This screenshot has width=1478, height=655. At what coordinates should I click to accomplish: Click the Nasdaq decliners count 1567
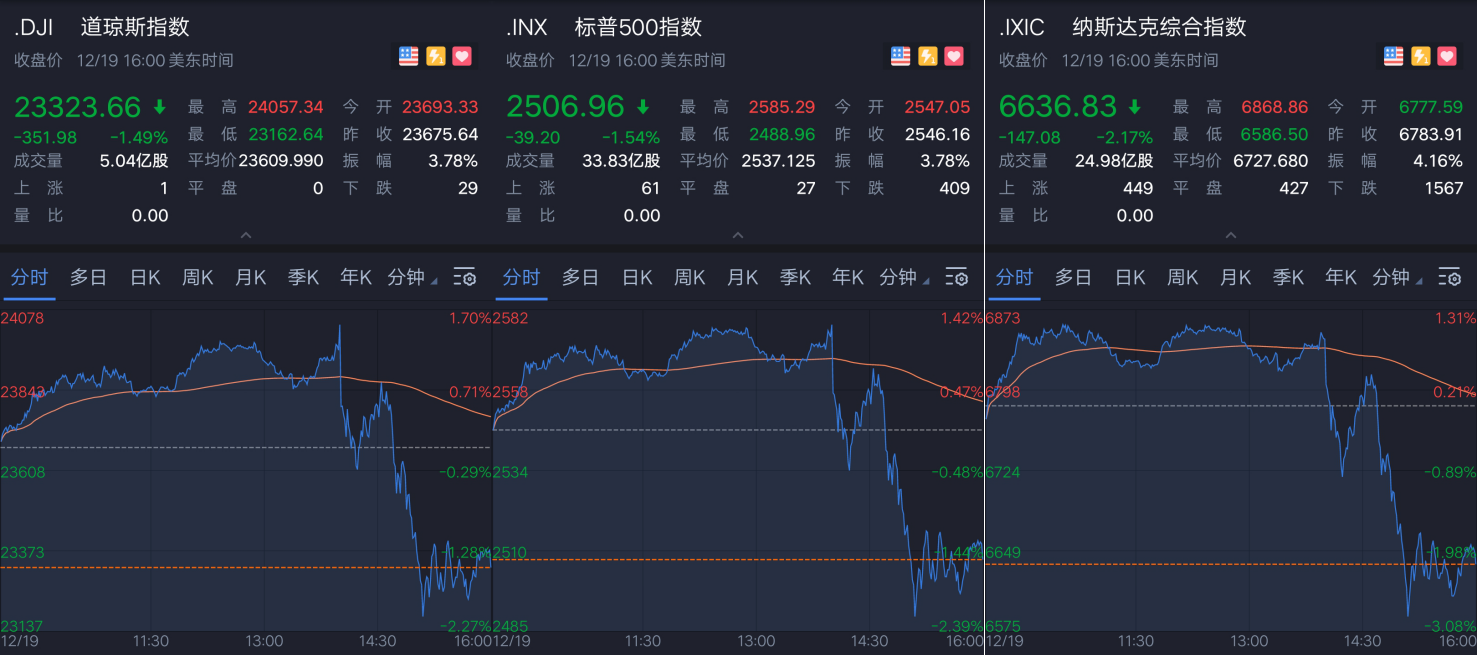tap(1444, 188)
